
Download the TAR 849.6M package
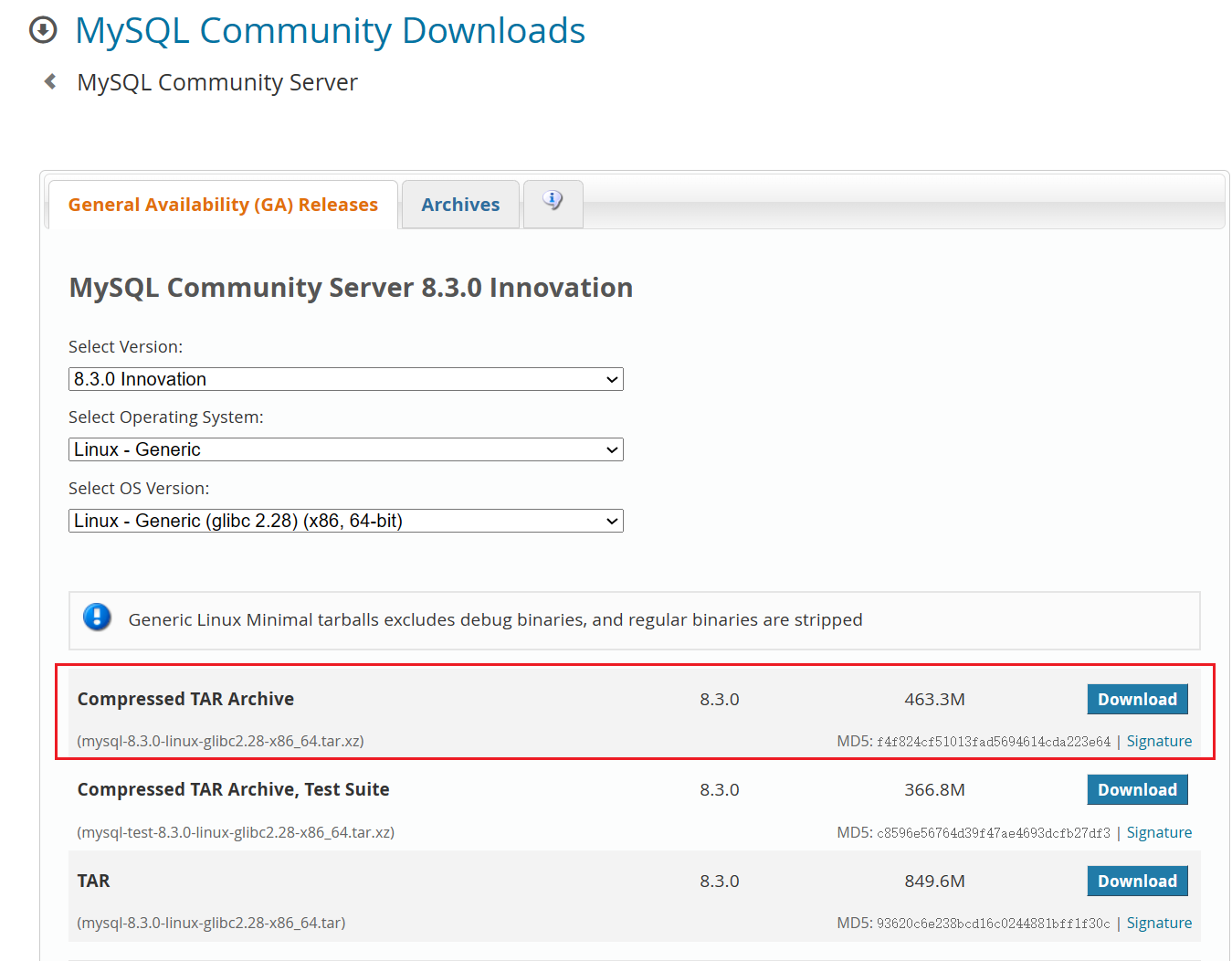[1137, 881]
